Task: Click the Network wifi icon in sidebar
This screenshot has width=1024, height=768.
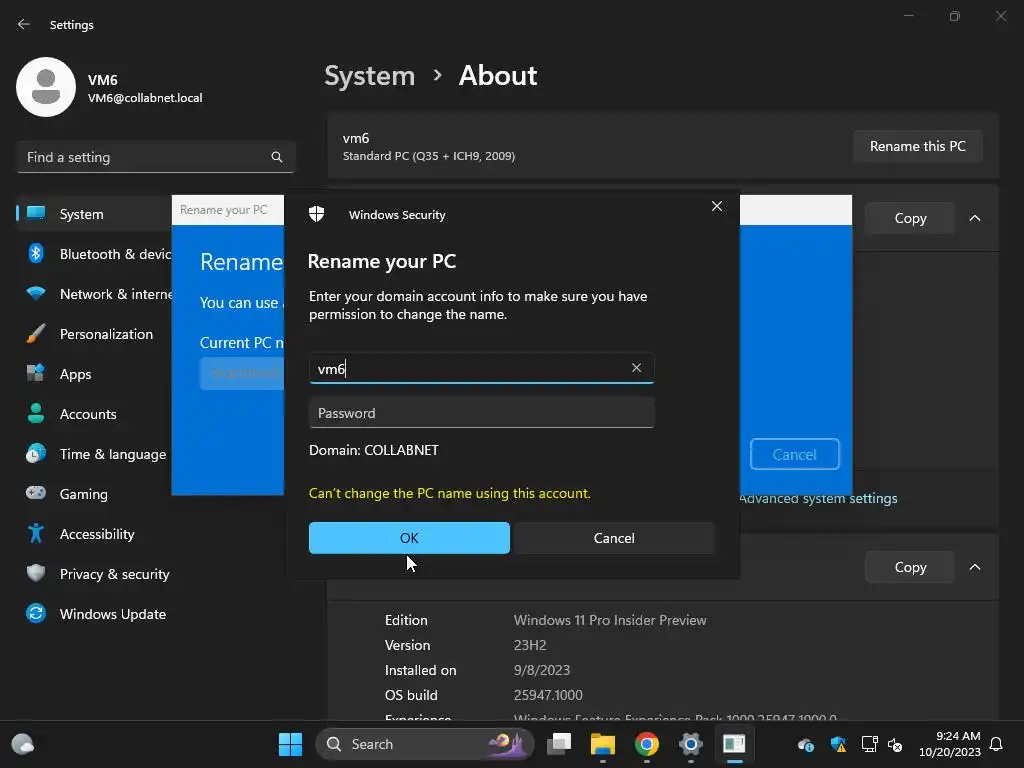Action: click(36, 293)
